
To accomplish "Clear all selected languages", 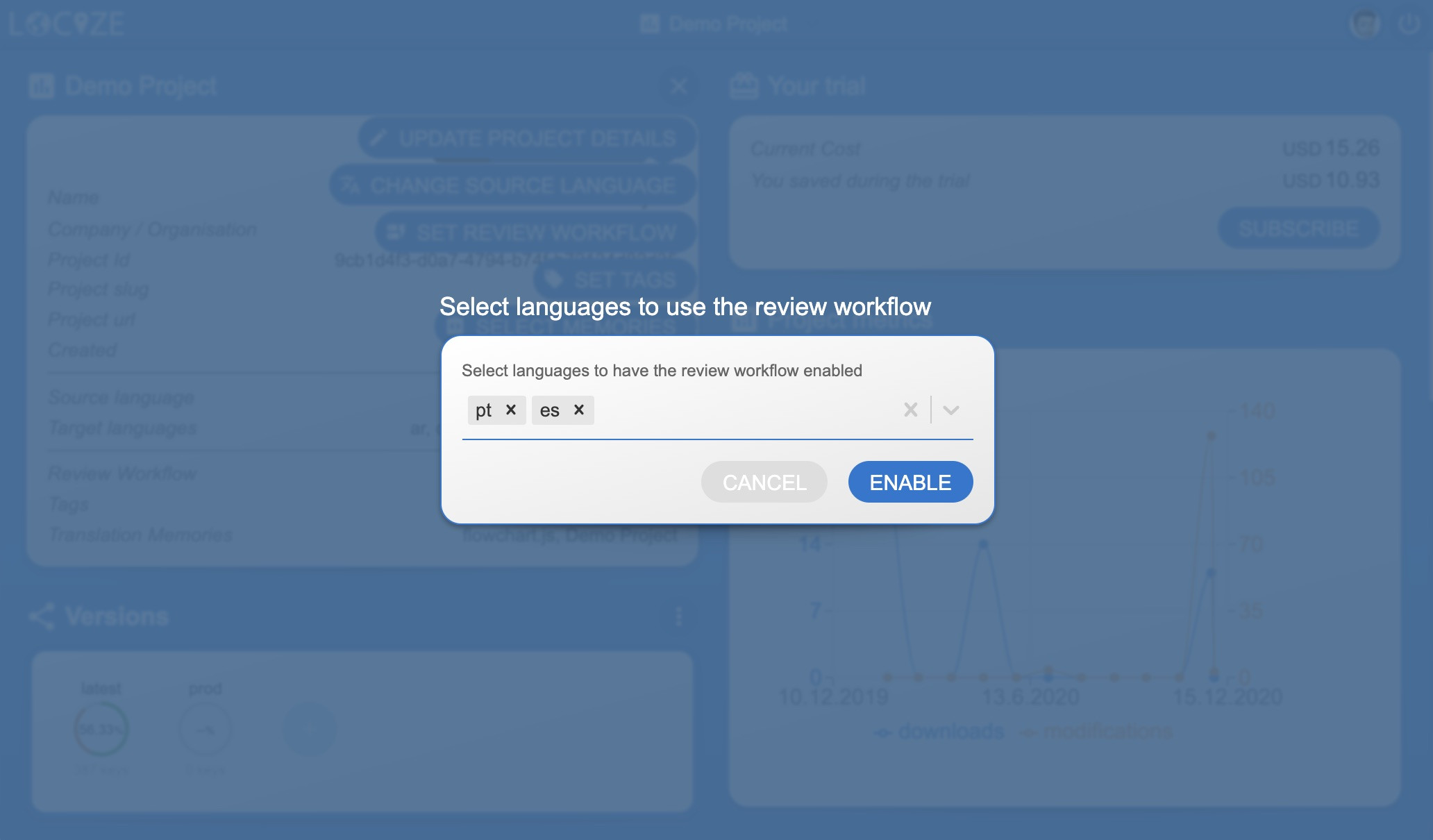I will tap(910, 410).
